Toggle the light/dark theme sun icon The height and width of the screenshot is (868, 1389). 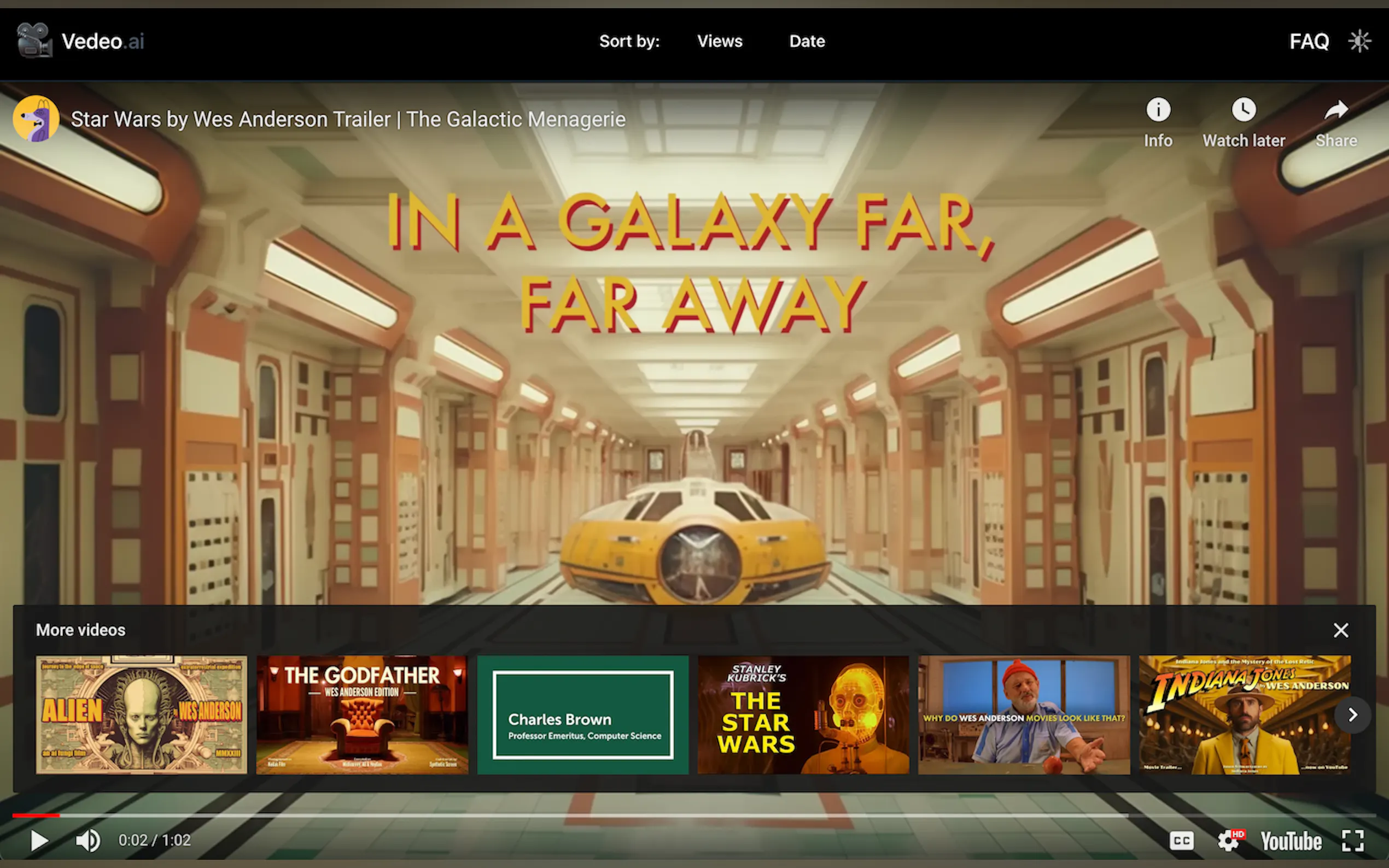[1359, 41]
